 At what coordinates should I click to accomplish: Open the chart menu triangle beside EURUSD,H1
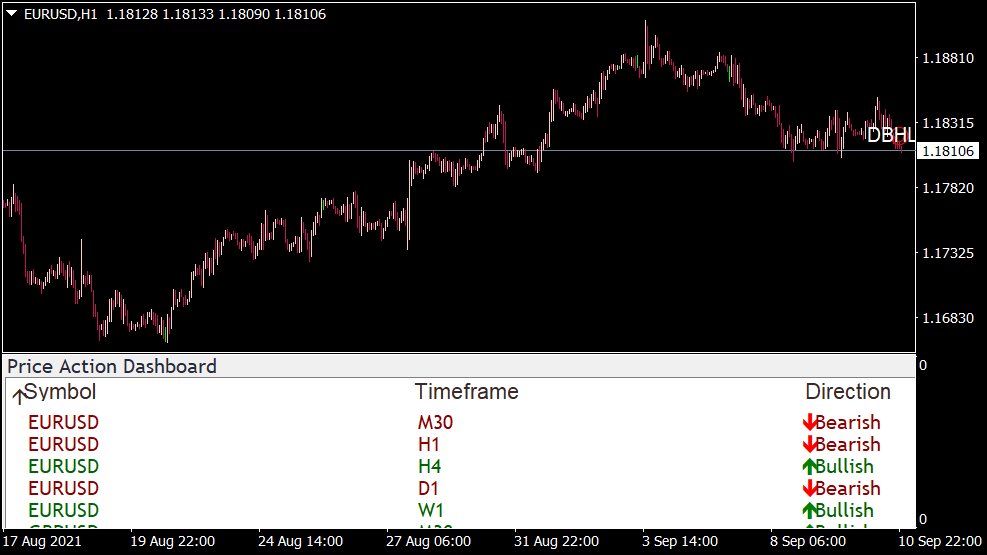[12, 15]
